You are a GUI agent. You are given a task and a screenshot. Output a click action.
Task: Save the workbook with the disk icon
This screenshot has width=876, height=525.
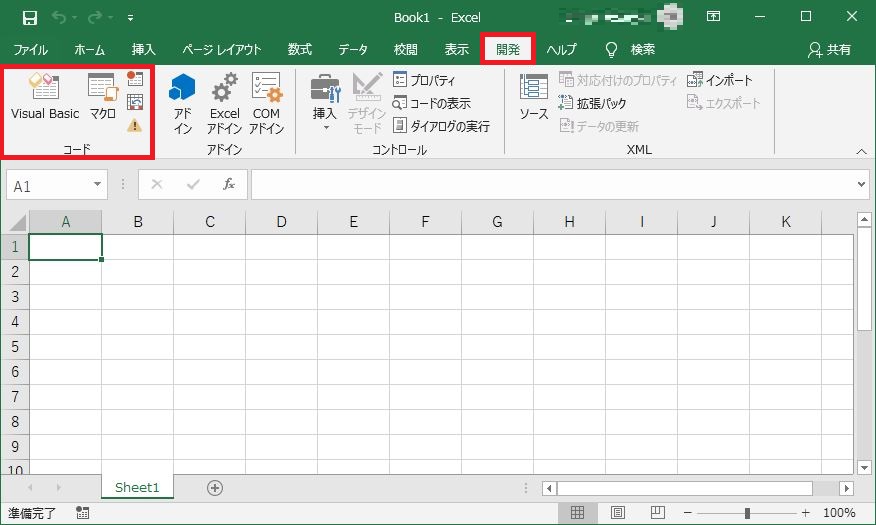pyautogui.click(x=30, y=18)
